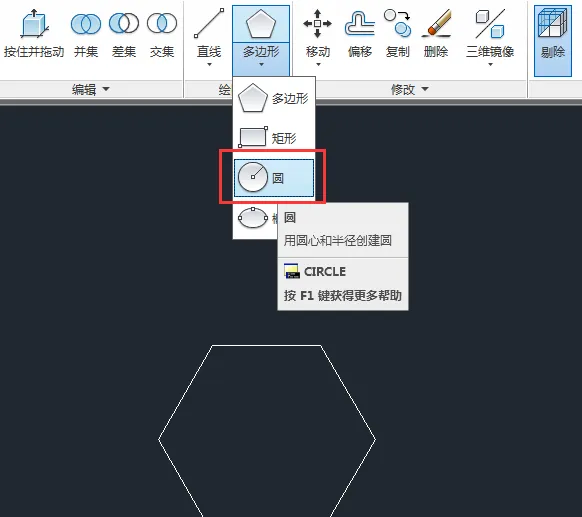Viewport: 582px width, 517px height.
Task: Open the dropdown arrow under 直线
Action: (209, 65)
